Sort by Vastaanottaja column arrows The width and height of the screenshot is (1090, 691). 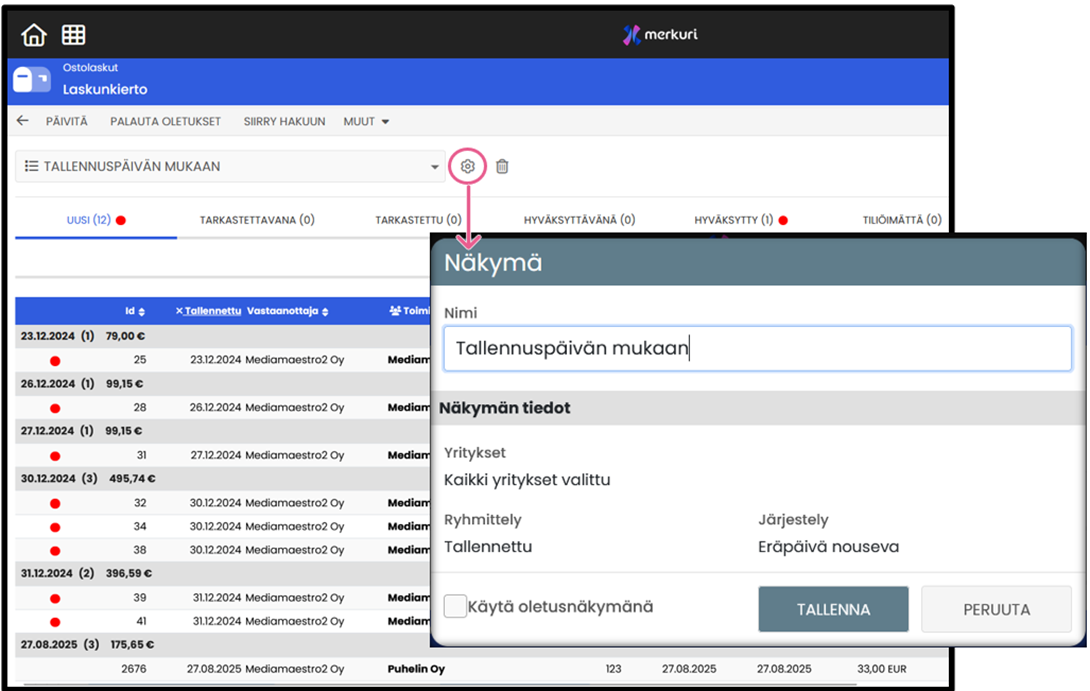pos(325,311)
